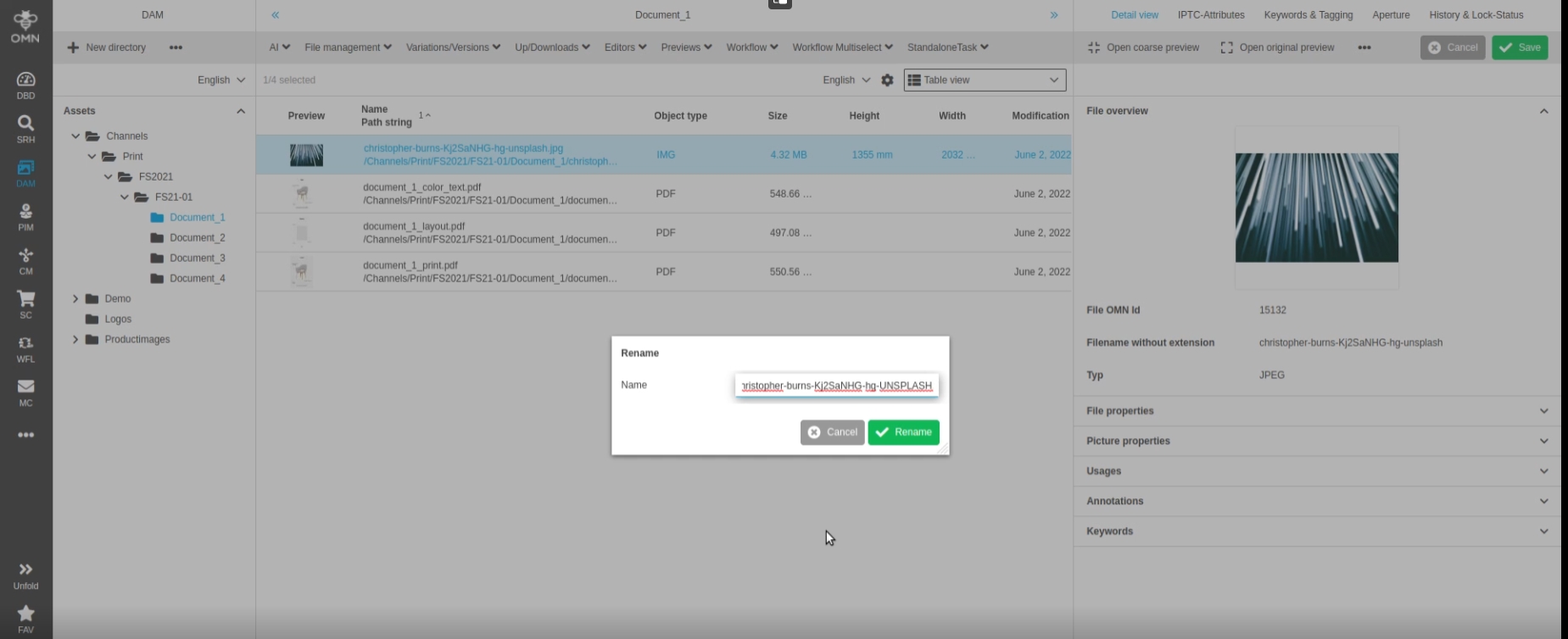Open the Previews menu

686,47
